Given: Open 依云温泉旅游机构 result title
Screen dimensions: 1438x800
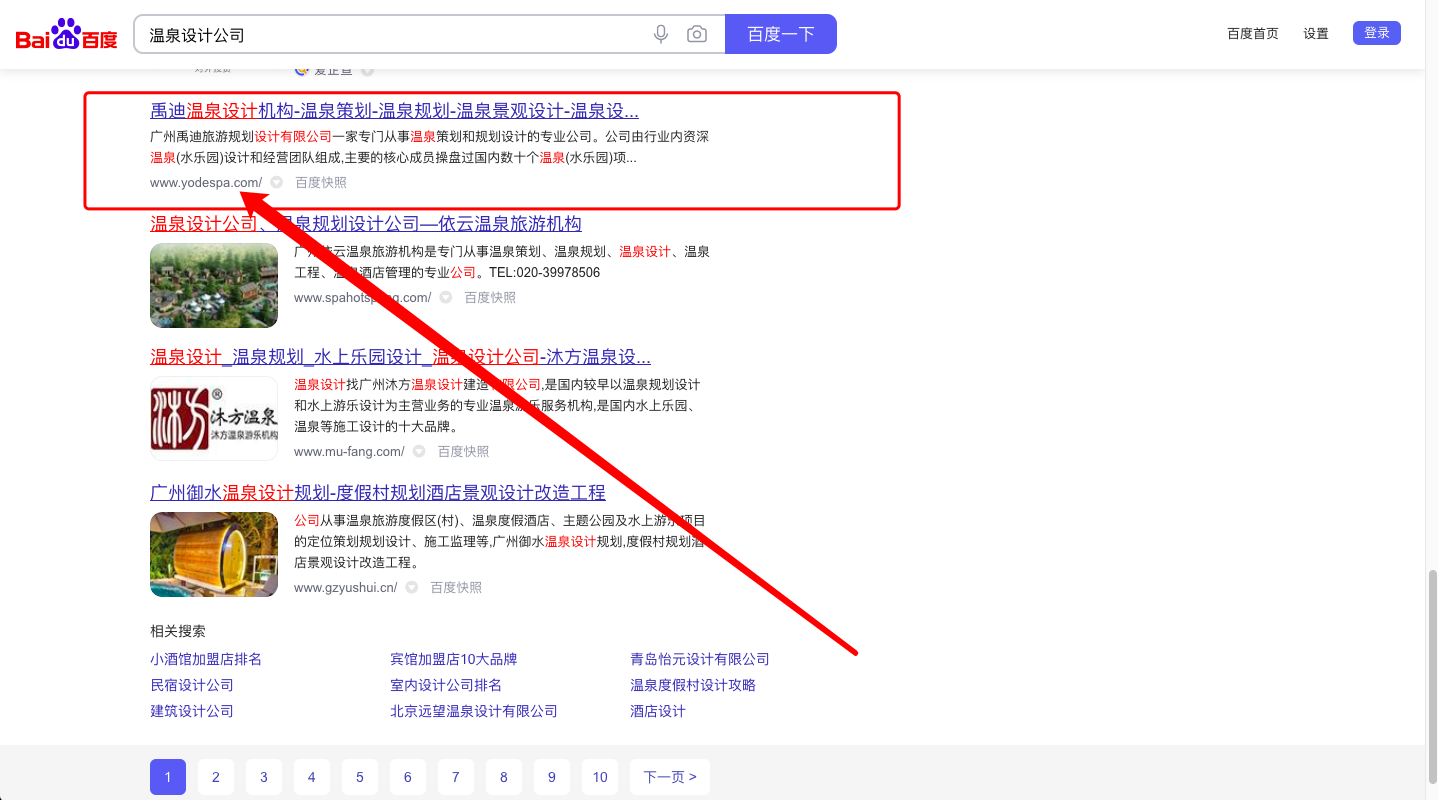Looking at the screenshot, I should [x=366, y=223].
